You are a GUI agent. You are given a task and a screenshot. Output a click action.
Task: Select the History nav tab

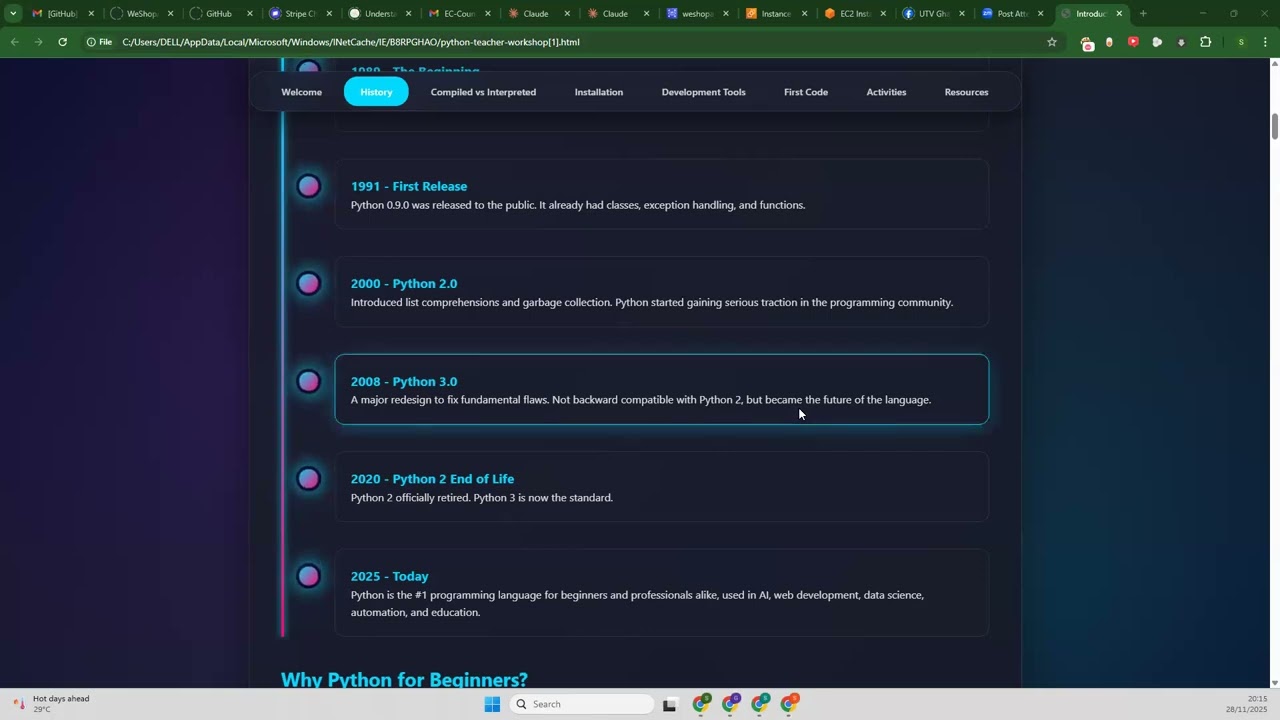376,92
